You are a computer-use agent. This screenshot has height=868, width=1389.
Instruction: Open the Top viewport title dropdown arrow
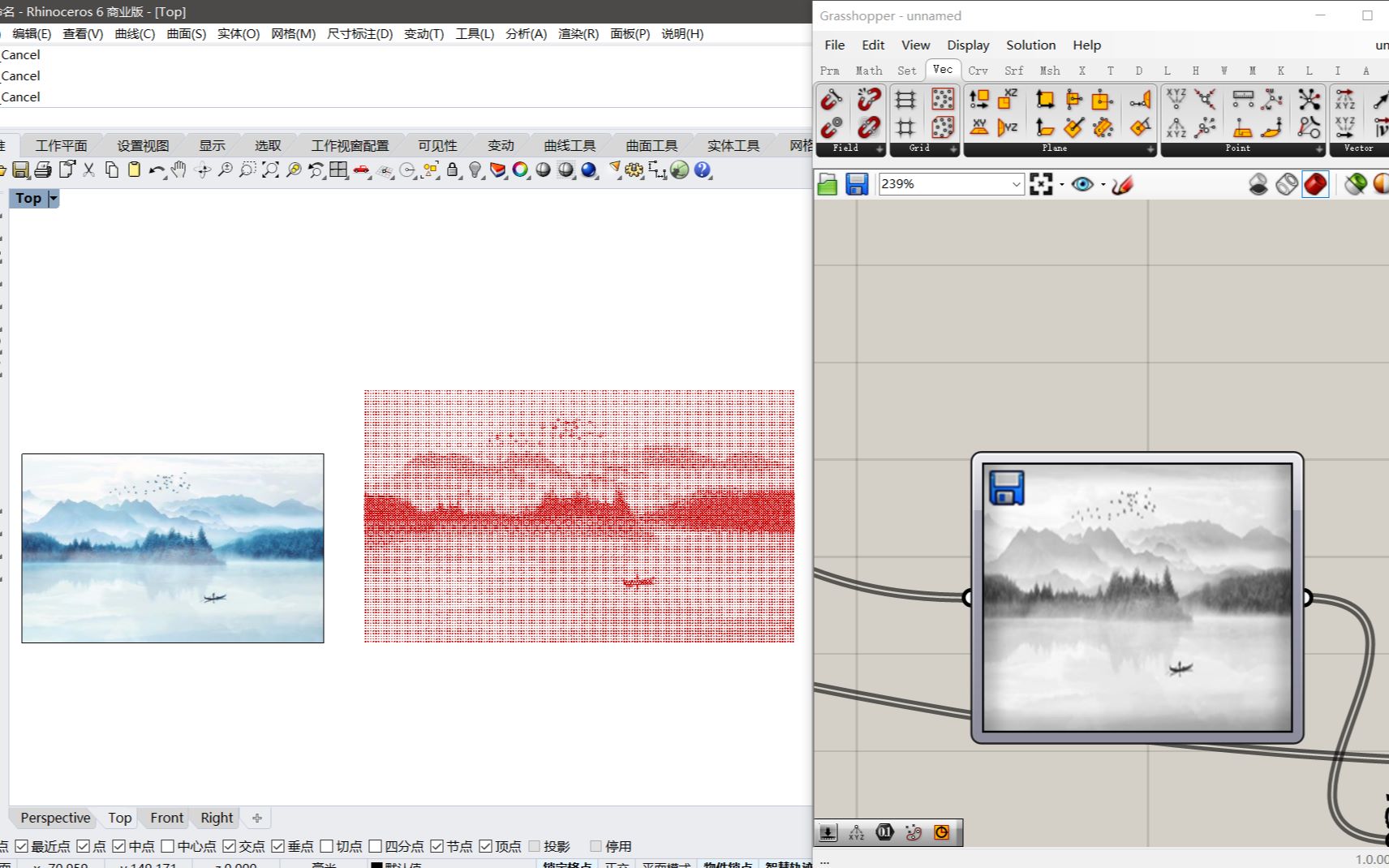tap(54, 198)
